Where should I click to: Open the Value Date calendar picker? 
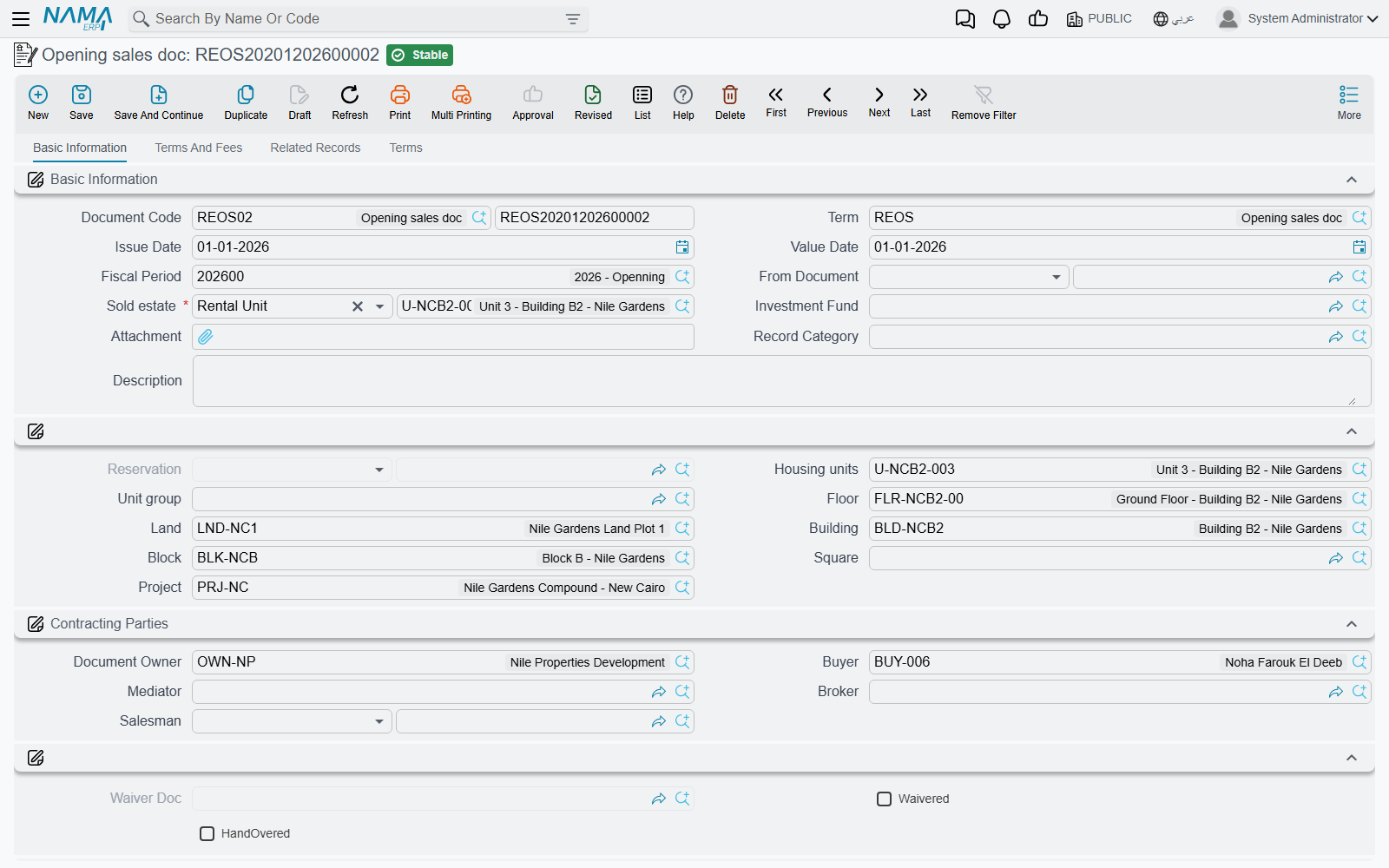pos(1359,247)
